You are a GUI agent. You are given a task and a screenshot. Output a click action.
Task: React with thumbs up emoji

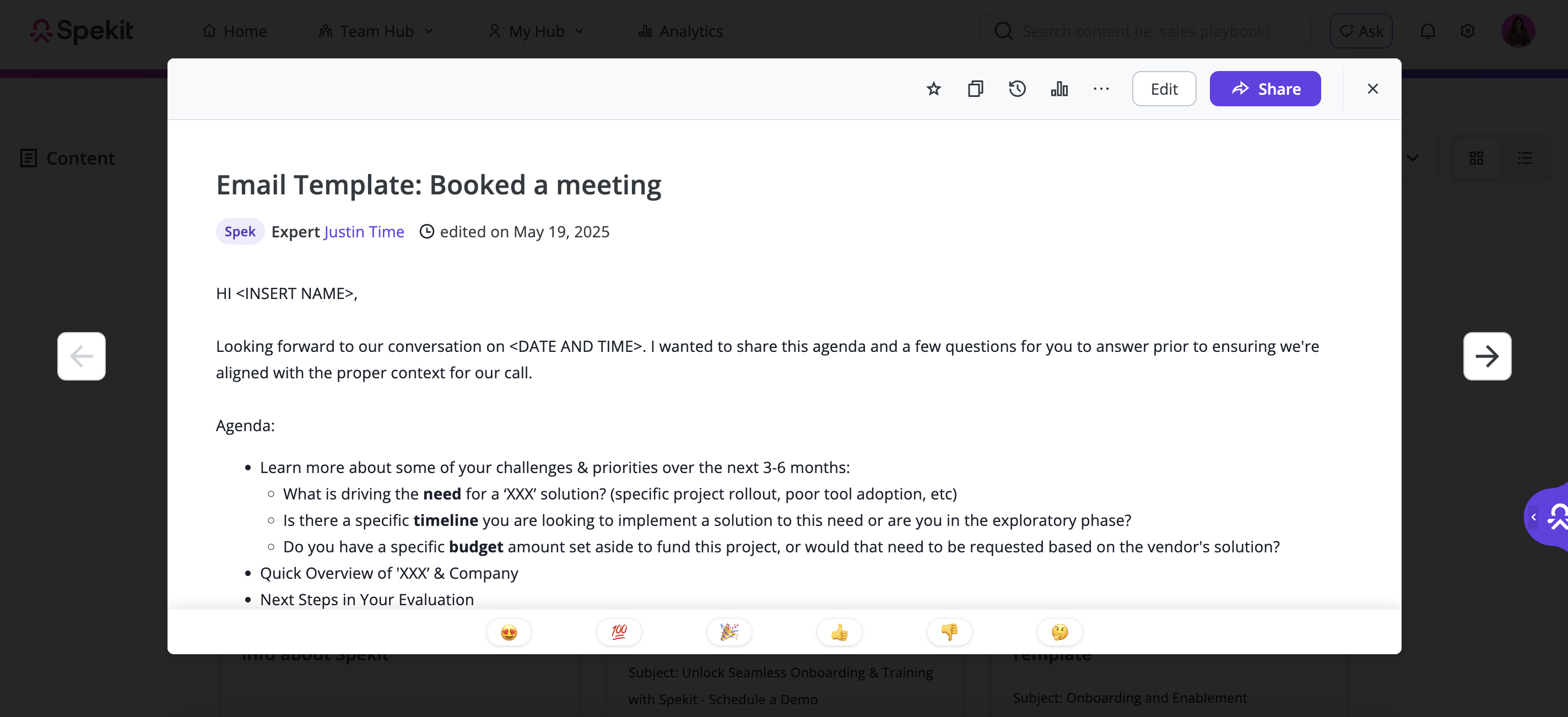840,632
